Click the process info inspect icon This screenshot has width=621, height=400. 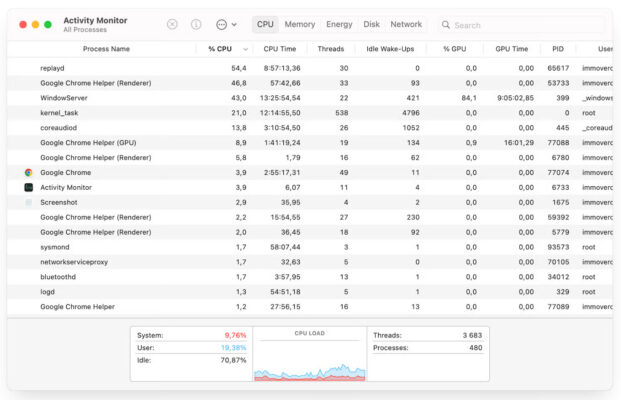point(196,24)
